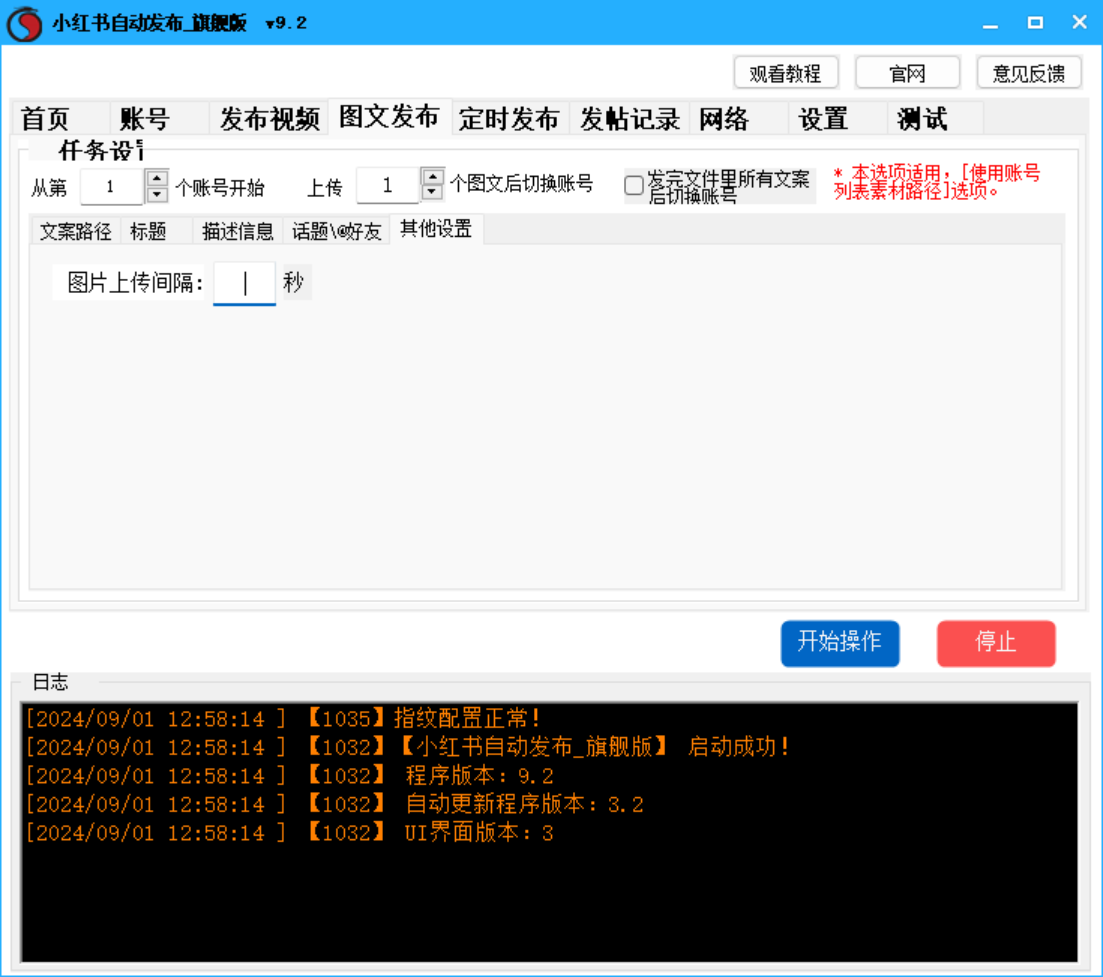This screenshot has width=1103, height=977.
Task: Close the 小红书自动发布 window
Action: pos(1080,23)
